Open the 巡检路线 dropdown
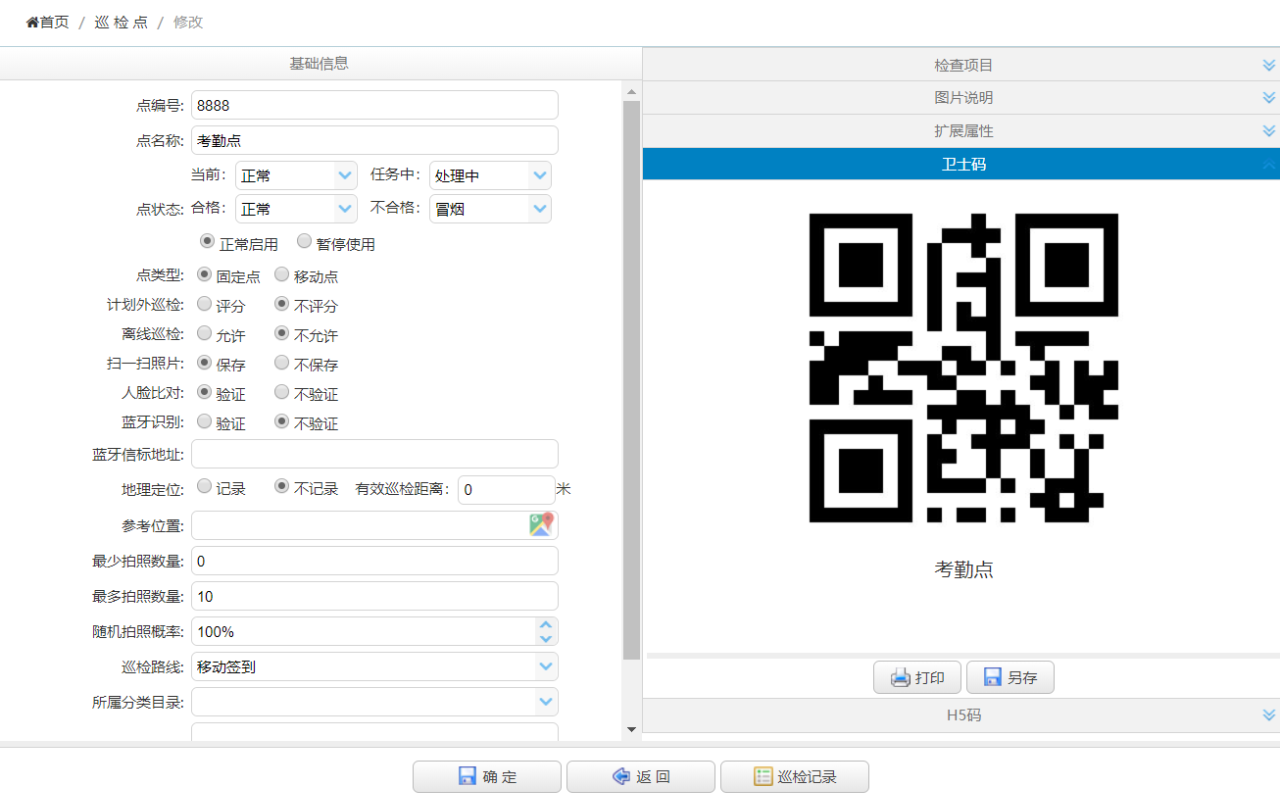 [x=545, y=666]
